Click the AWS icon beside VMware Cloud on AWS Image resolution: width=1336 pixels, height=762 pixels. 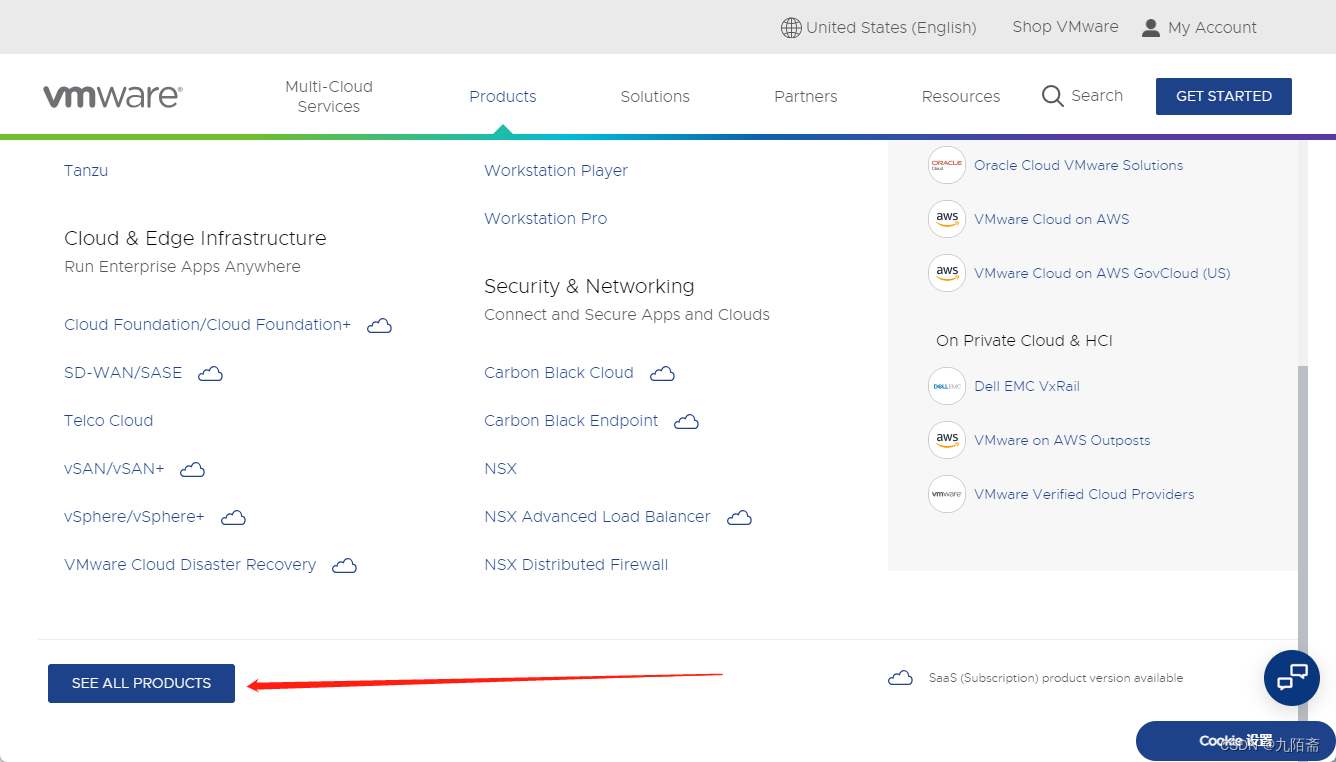coord(946,219)
